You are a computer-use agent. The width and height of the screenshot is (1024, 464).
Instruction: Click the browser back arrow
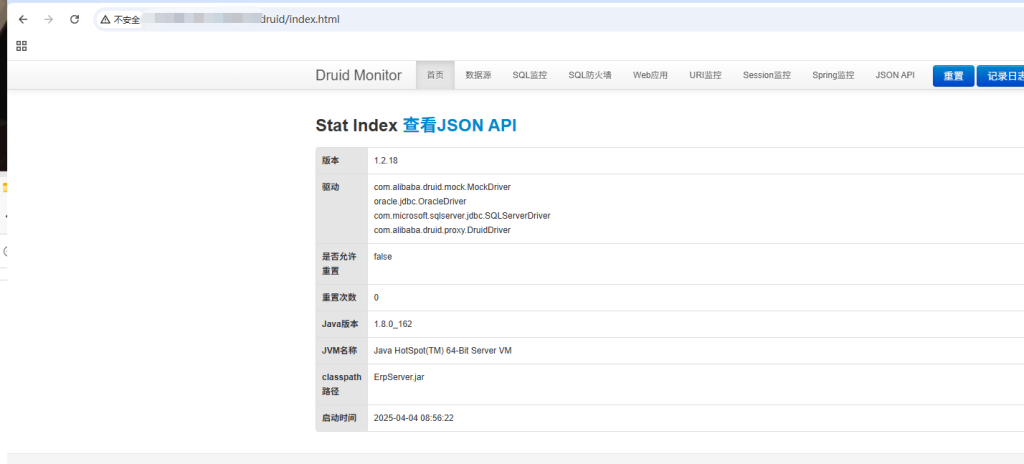23,19
